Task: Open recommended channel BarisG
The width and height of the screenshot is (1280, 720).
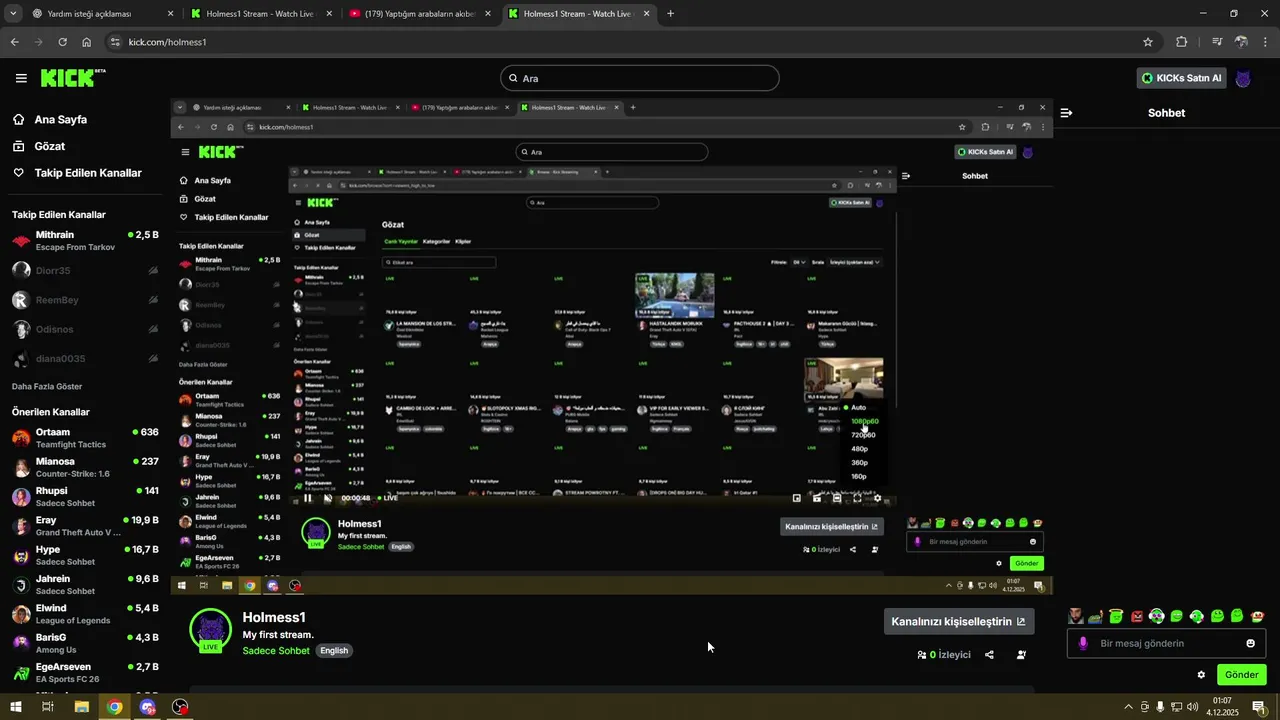Action: (x=85, y=643)
